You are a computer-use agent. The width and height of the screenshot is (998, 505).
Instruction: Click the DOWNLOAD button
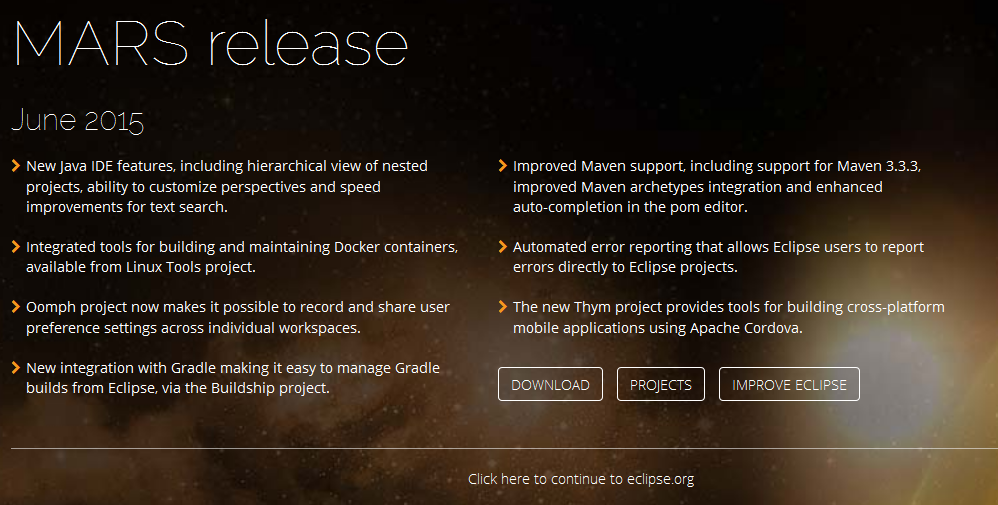pyautogui.click(x=550, y=384)
